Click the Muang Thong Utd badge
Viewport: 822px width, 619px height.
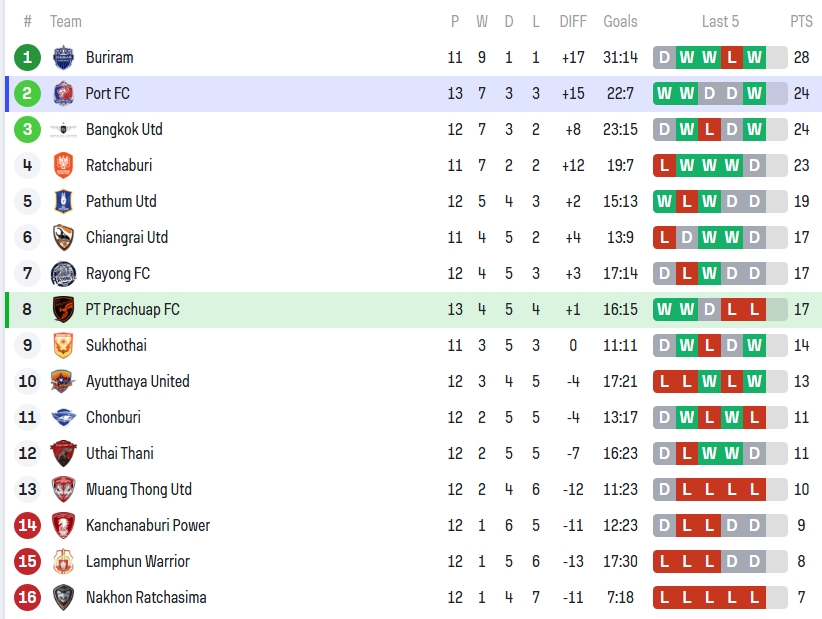64,489
